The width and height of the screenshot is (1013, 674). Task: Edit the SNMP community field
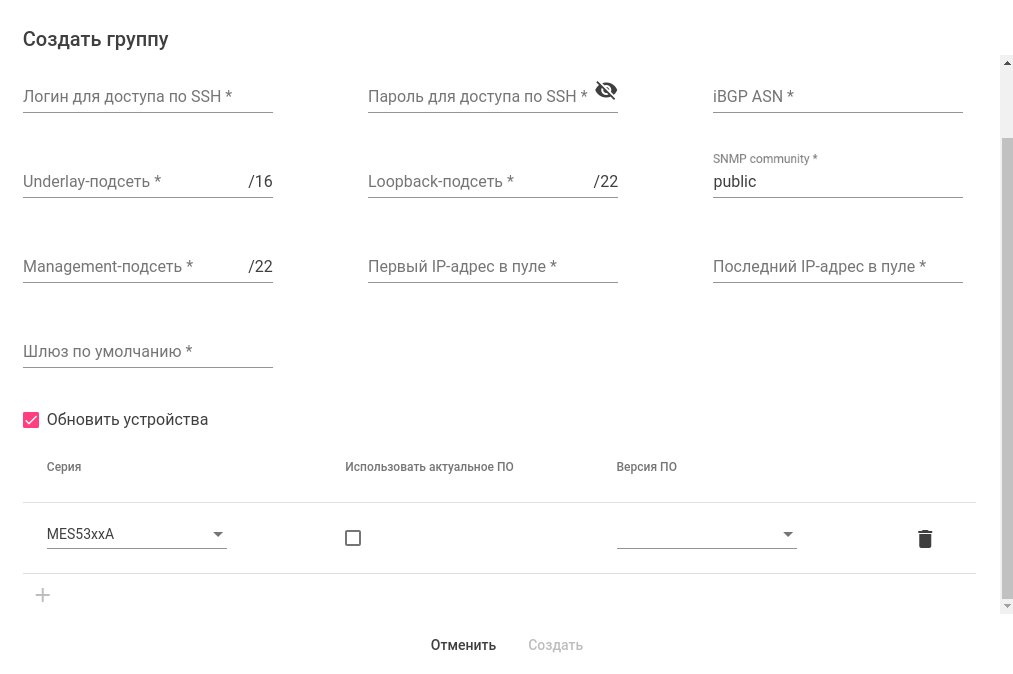(837, 182)
